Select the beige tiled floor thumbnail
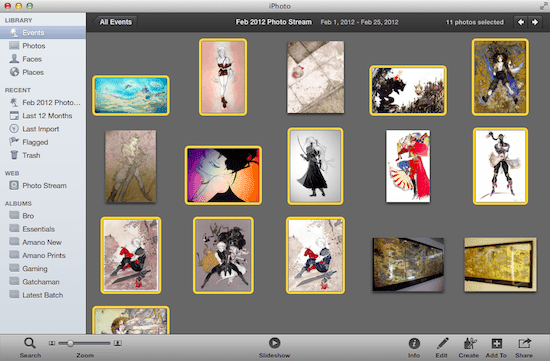The height and width of the screenshot is (361, 550). 315,77
